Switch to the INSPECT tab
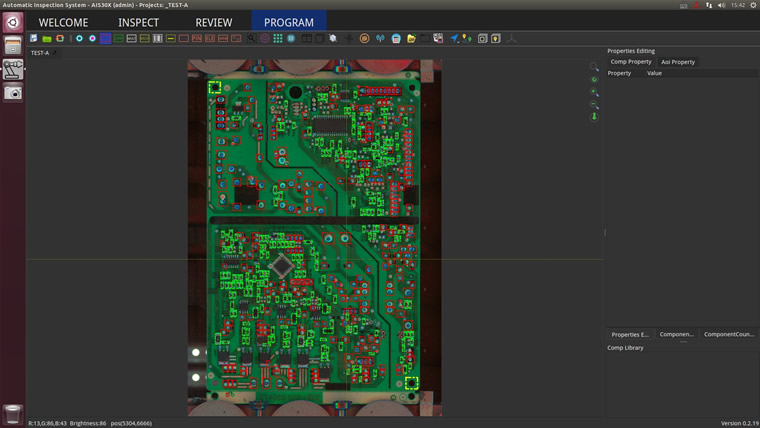760x428 pixels. tap(138, 22)
